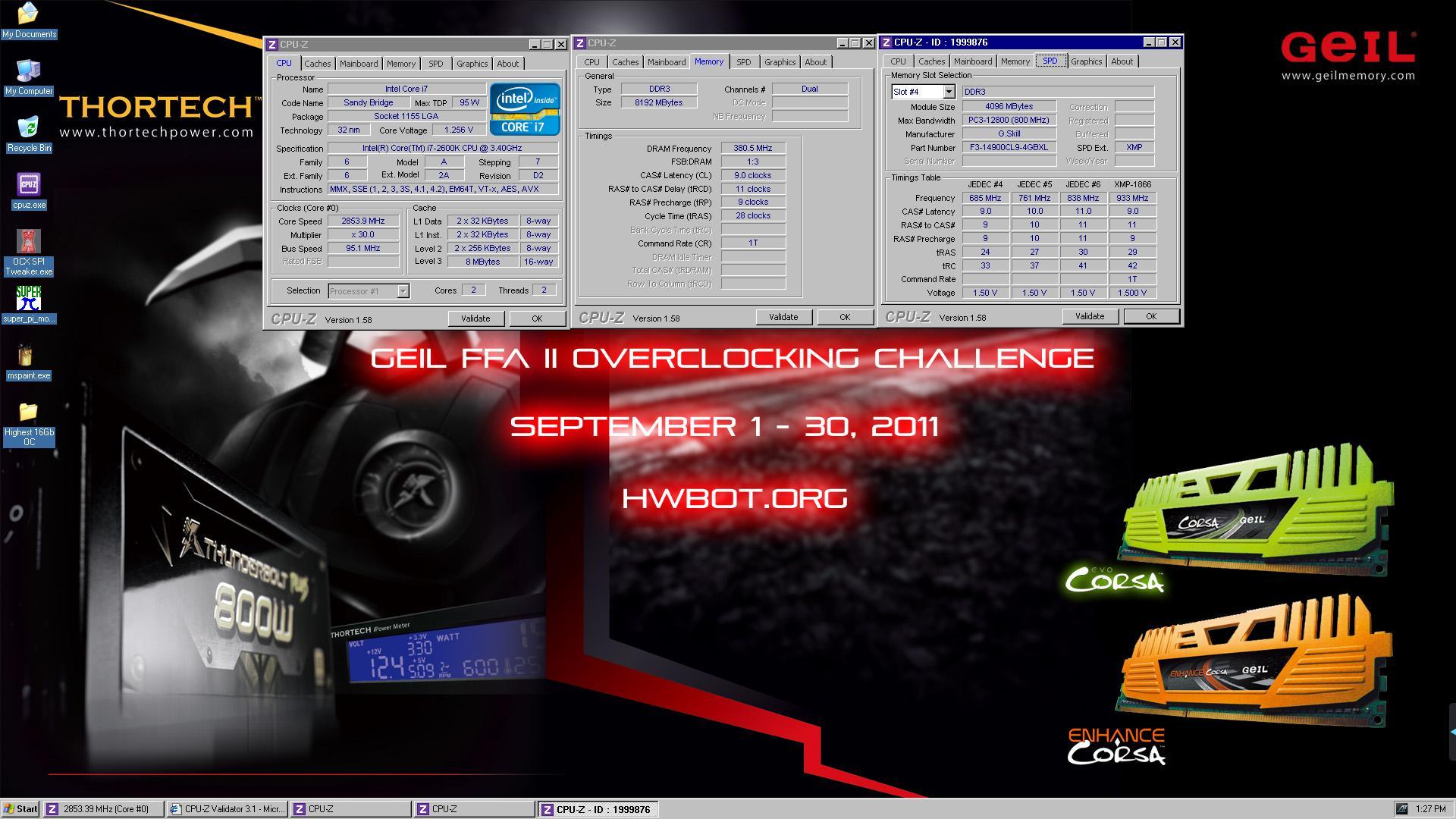Click the SPD Ext. XMP value
This screenshot has width=1456, height=819.
tap(1134, 147)
